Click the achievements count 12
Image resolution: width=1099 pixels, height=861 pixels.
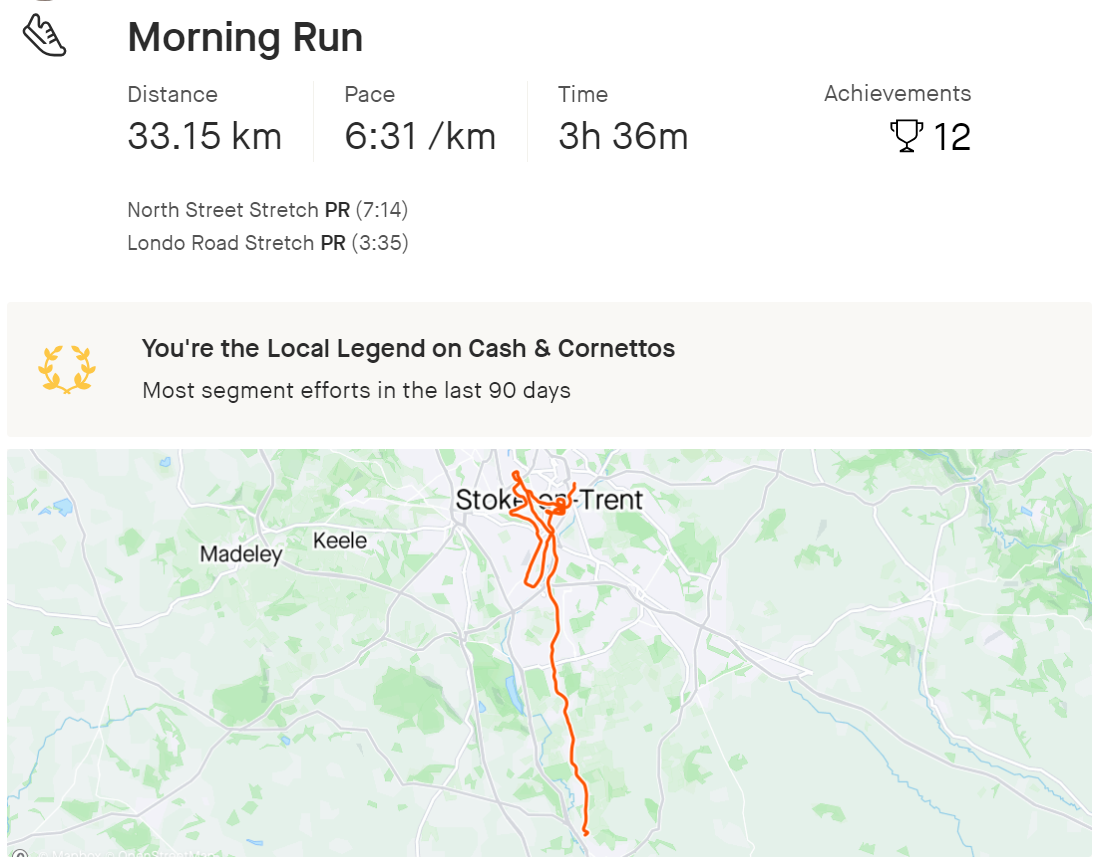coord(952,137)
